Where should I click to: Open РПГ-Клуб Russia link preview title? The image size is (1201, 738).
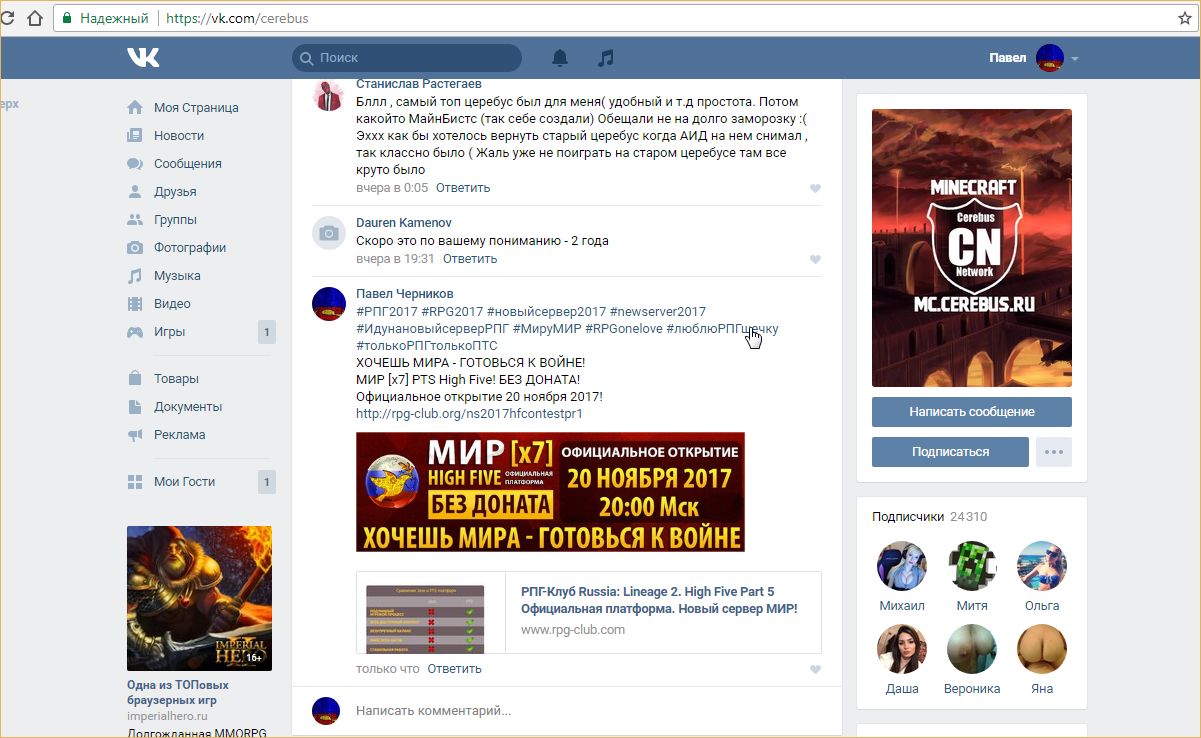[659, 600]
